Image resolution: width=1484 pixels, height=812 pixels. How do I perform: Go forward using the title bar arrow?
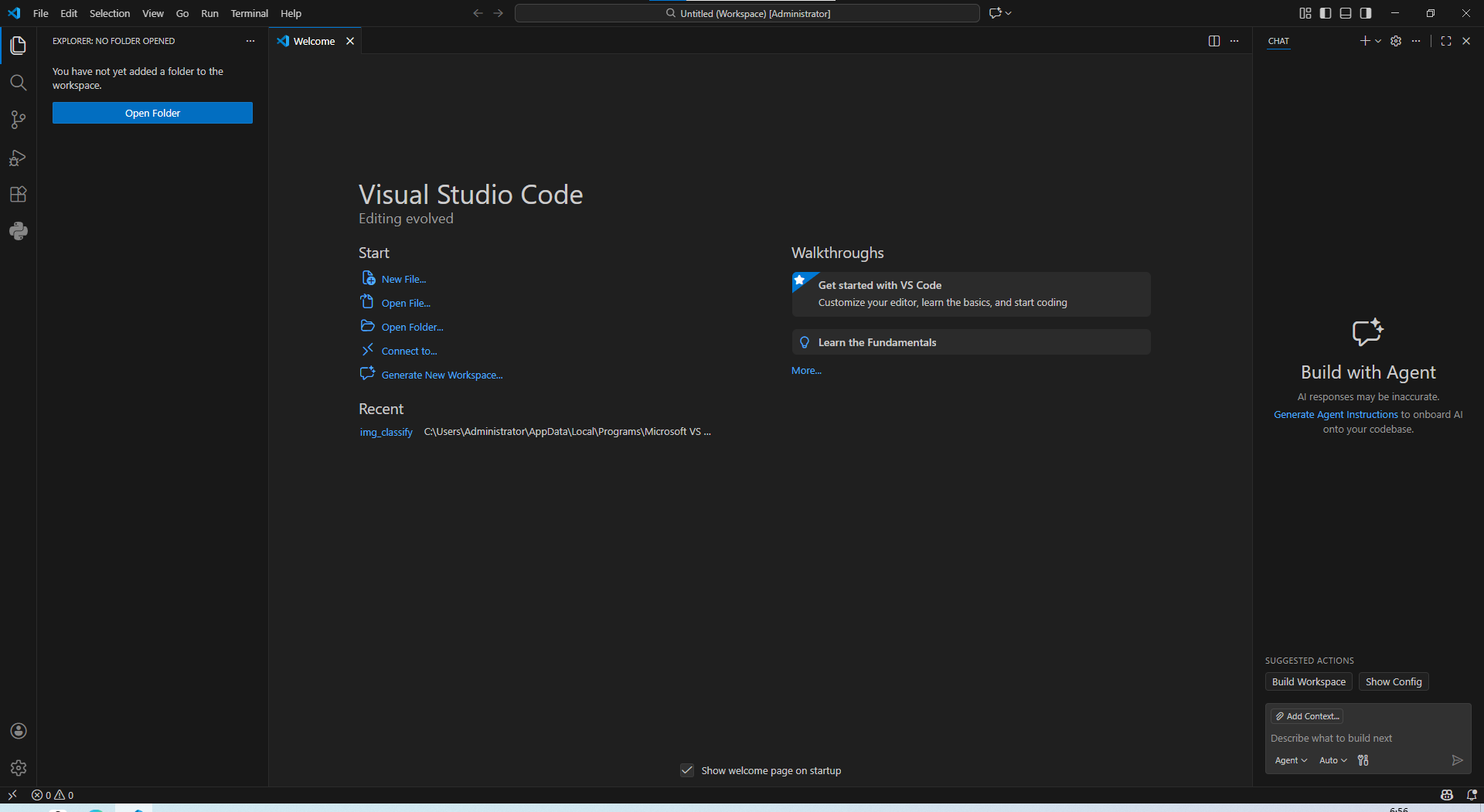(499, 13)
